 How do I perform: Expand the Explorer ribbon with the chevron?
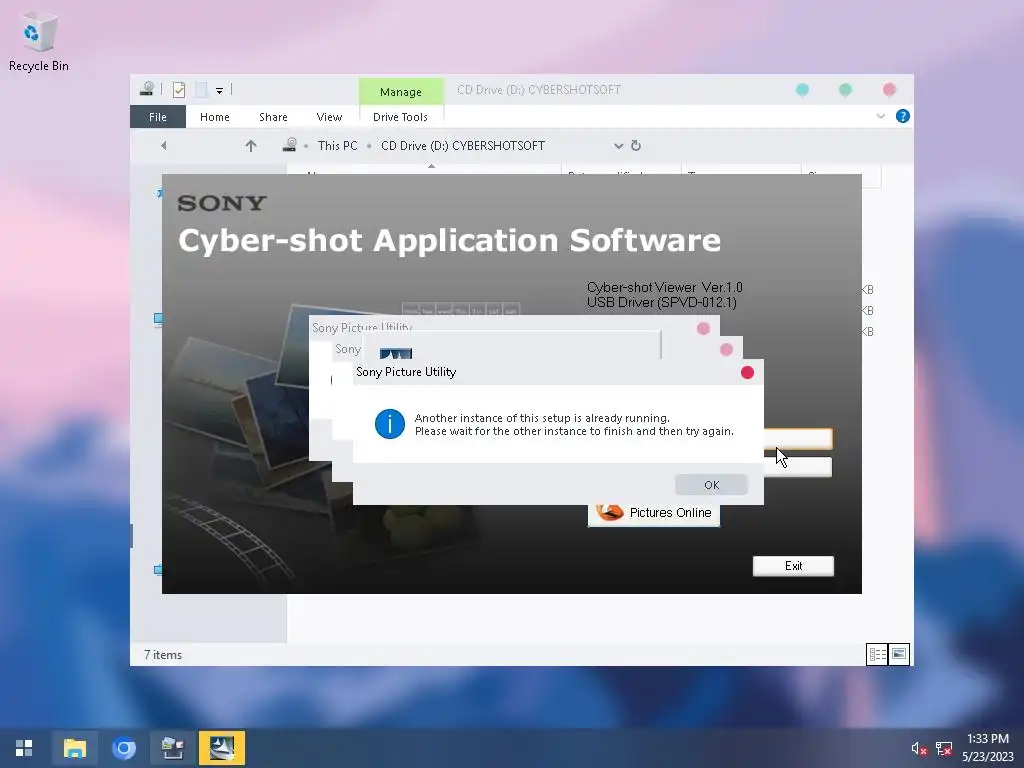click(880, 116)
